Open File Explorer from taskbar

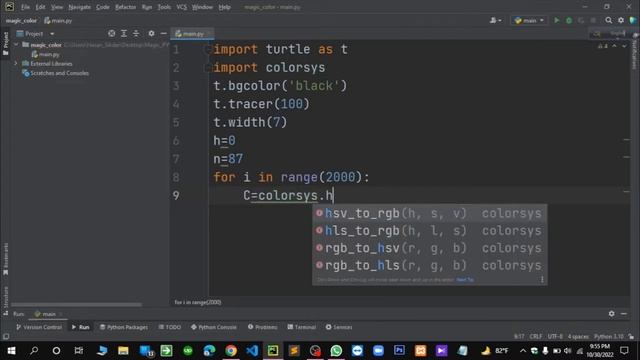click(123, 351)
